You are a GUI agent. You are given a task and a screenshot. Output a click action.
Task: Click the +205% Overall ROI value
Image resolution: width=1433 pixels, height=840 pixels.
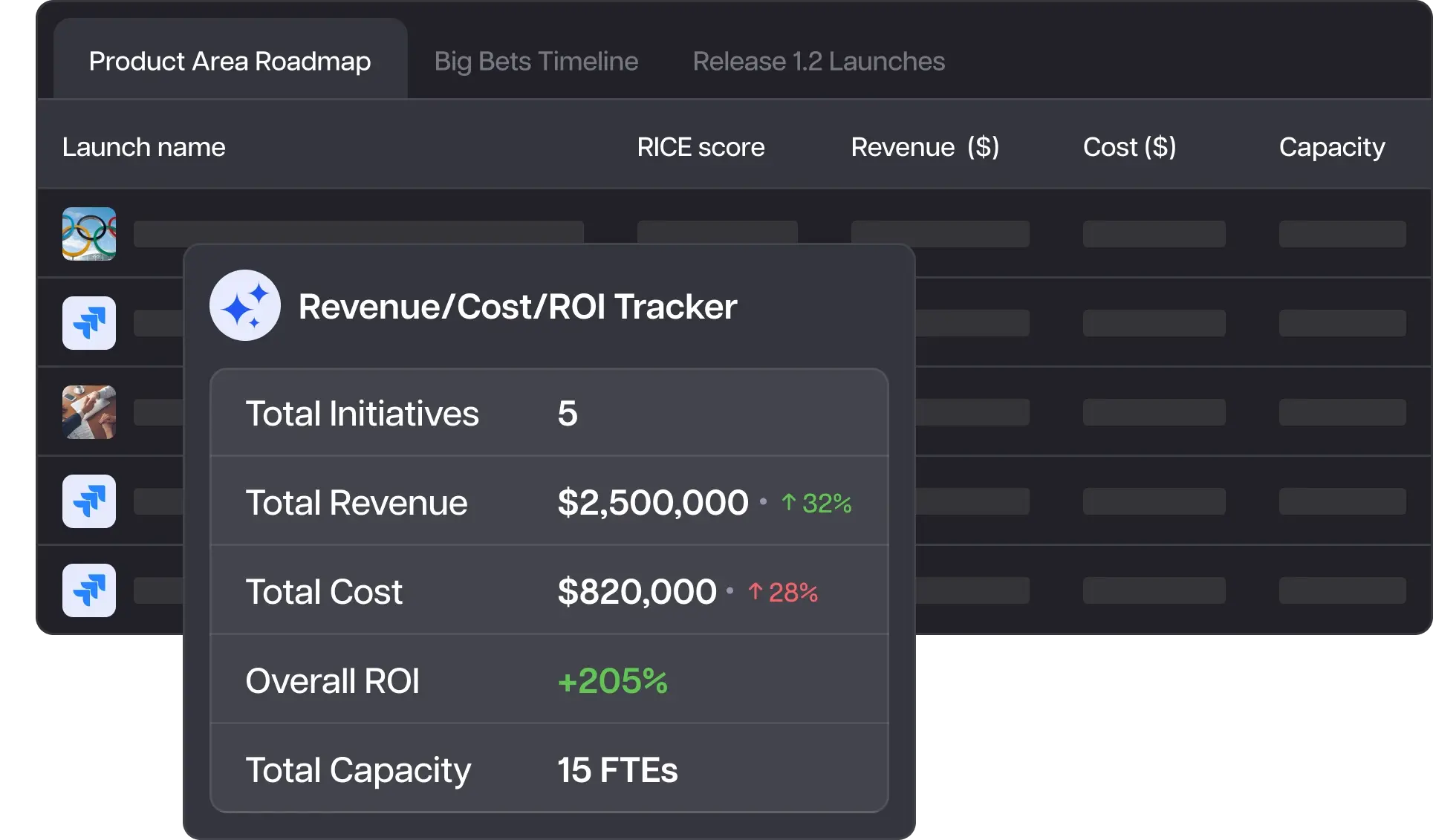point(612,681)
